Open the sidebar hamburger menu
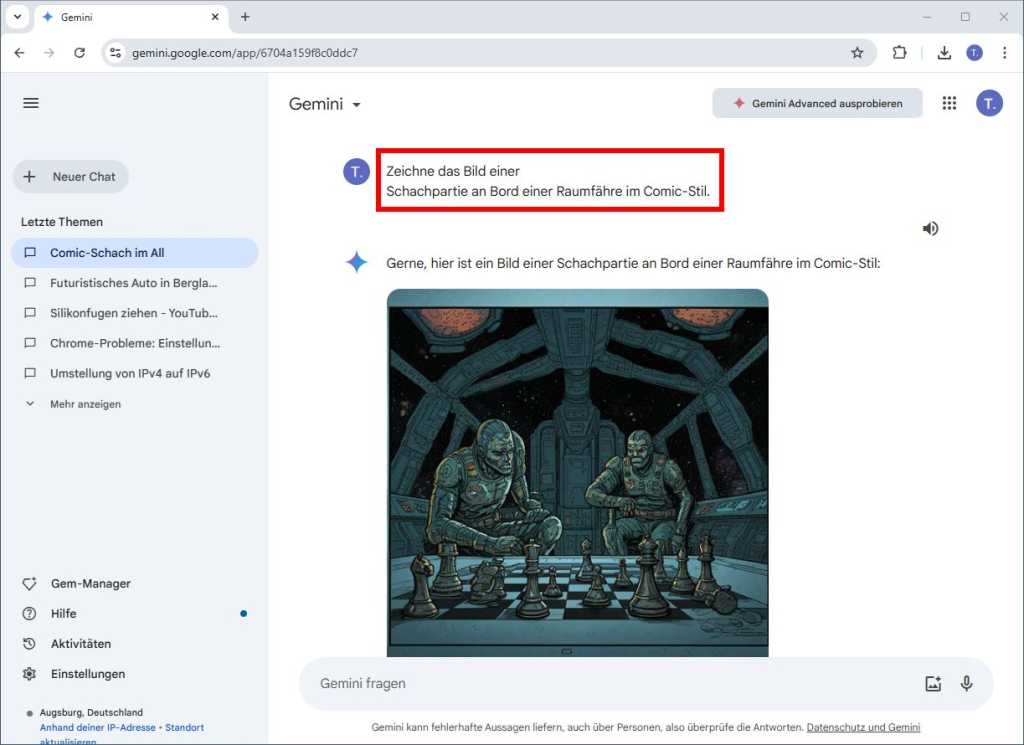 [30, 102]
